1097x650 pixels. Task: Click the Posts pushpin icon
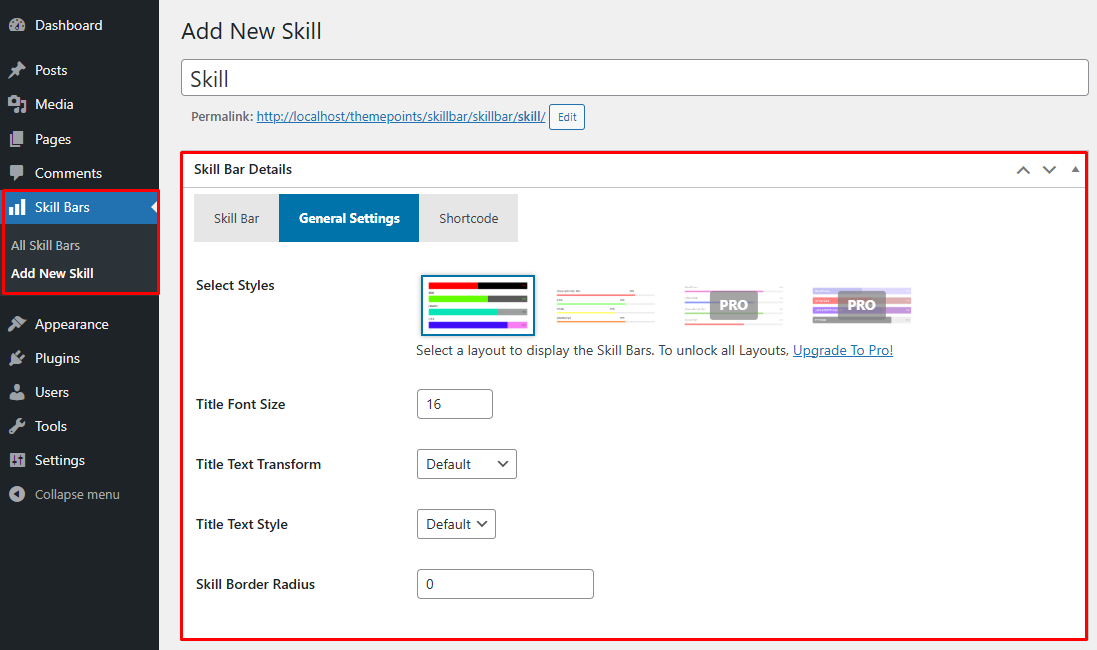tap(17, 70)
